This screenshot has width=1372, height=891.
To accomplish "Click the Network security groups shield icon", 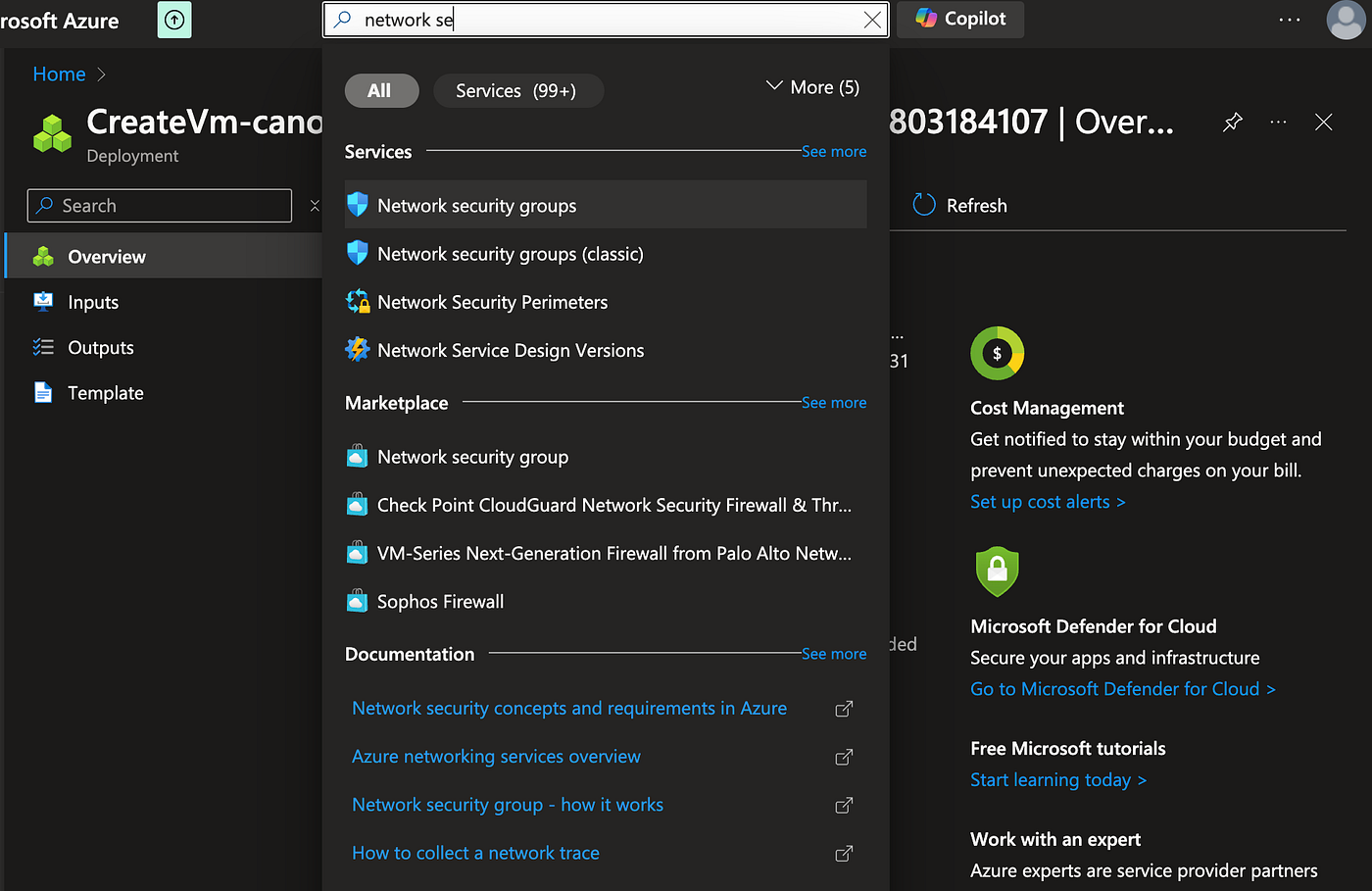I will point(358,205).
